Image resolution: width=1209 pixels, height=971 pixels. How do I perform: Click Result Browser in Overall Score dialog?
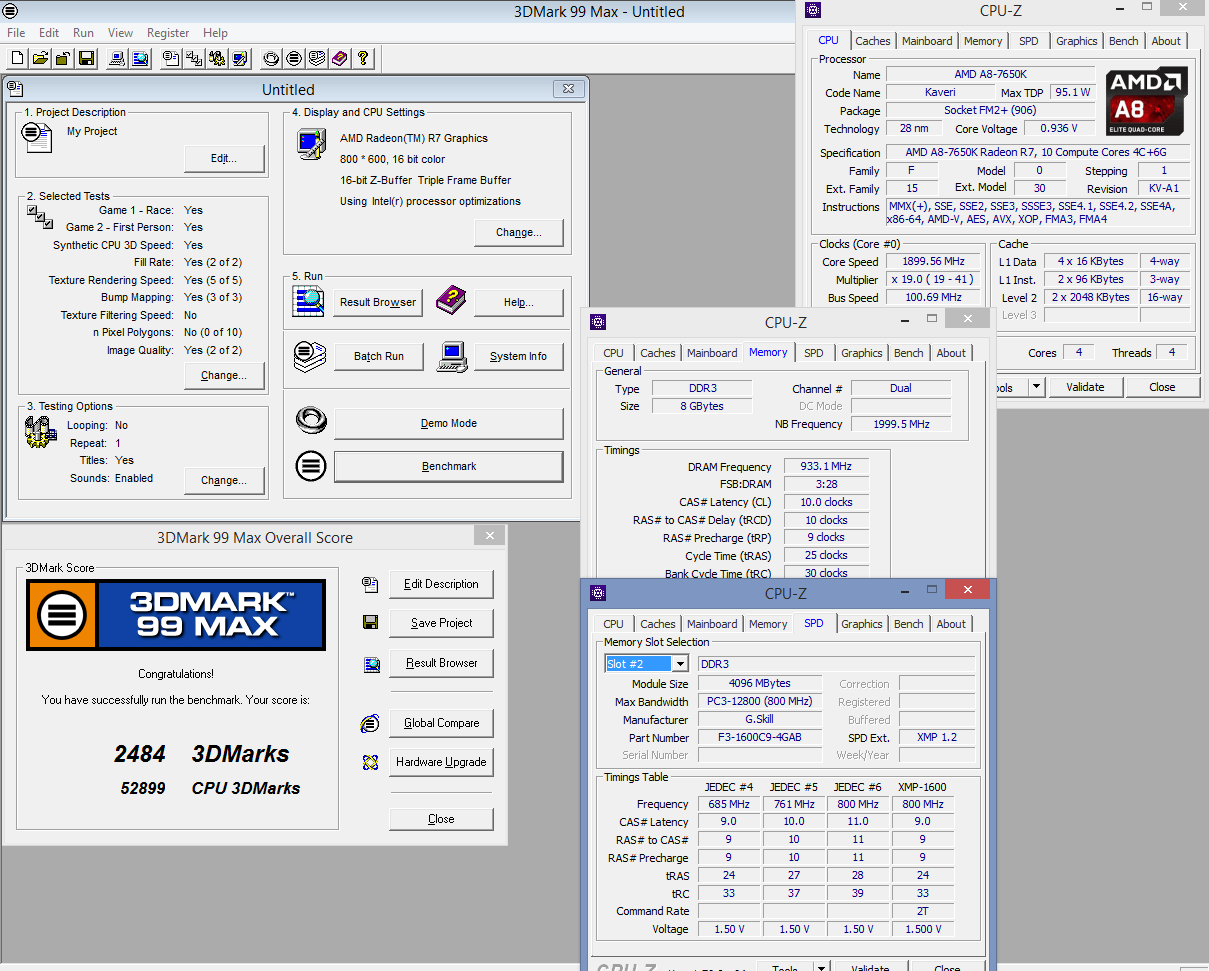point(441,663)
